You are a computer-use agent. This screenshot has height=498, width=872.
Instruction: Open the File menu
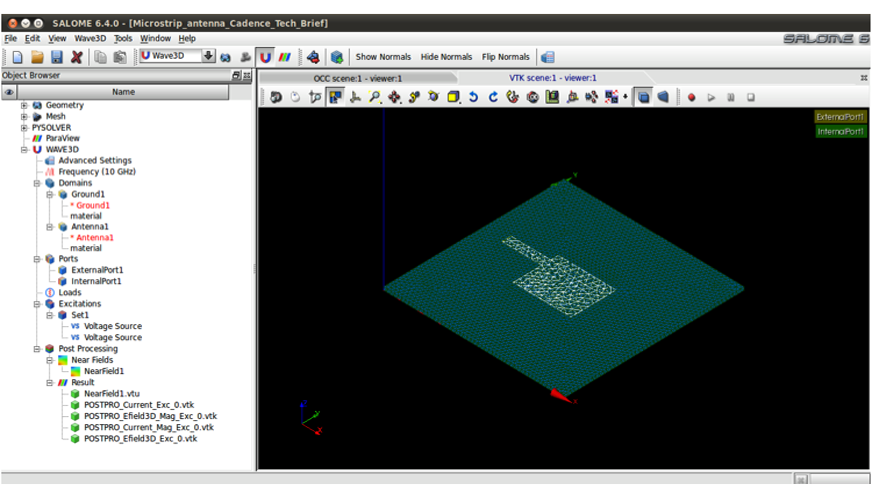point(11,38)
